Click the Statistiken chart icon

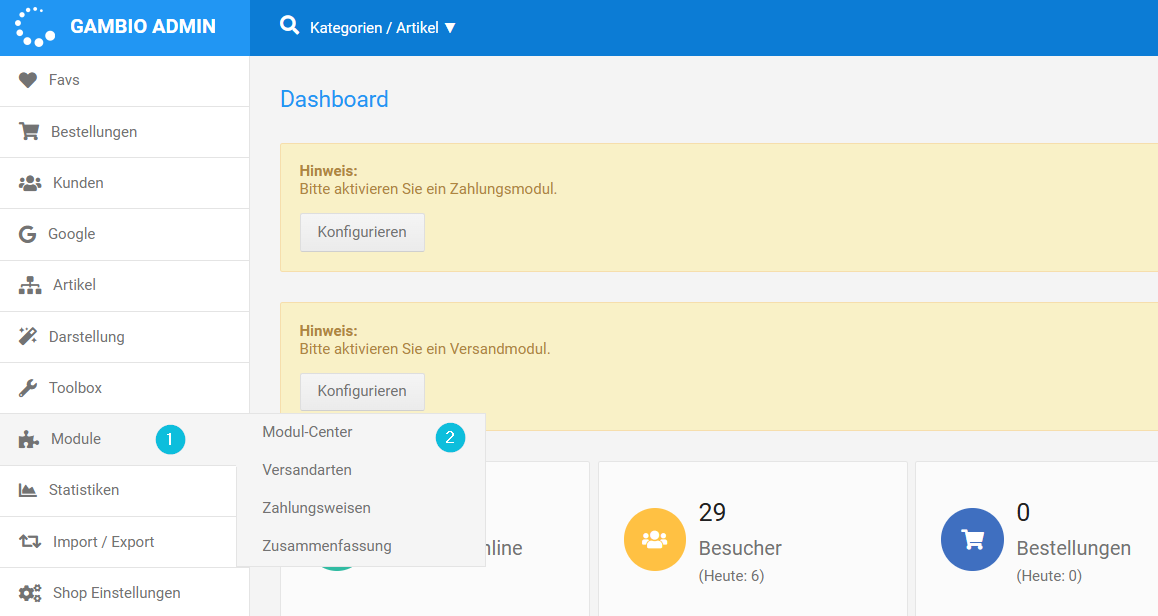point(28,490)
